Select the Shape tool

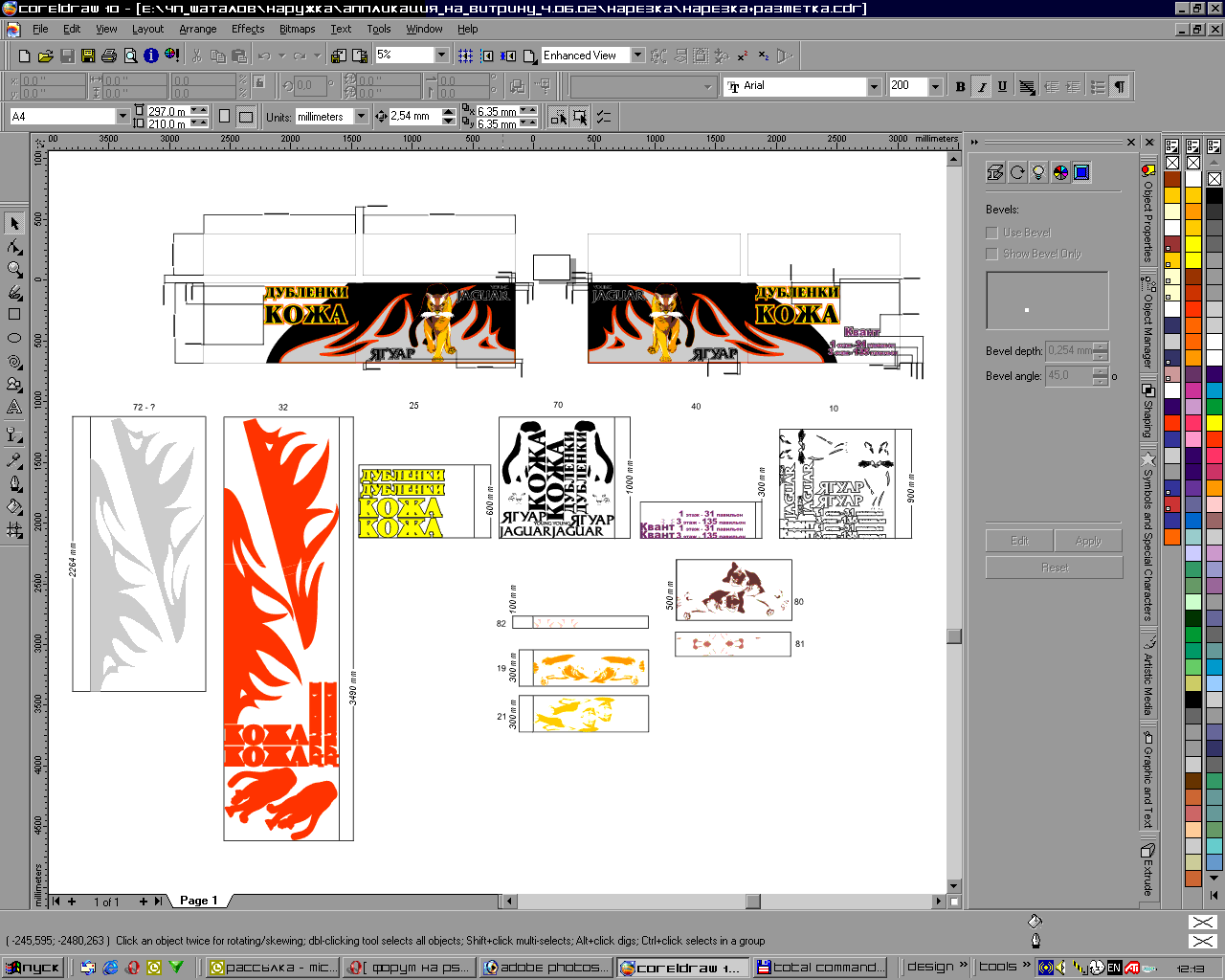14,247
